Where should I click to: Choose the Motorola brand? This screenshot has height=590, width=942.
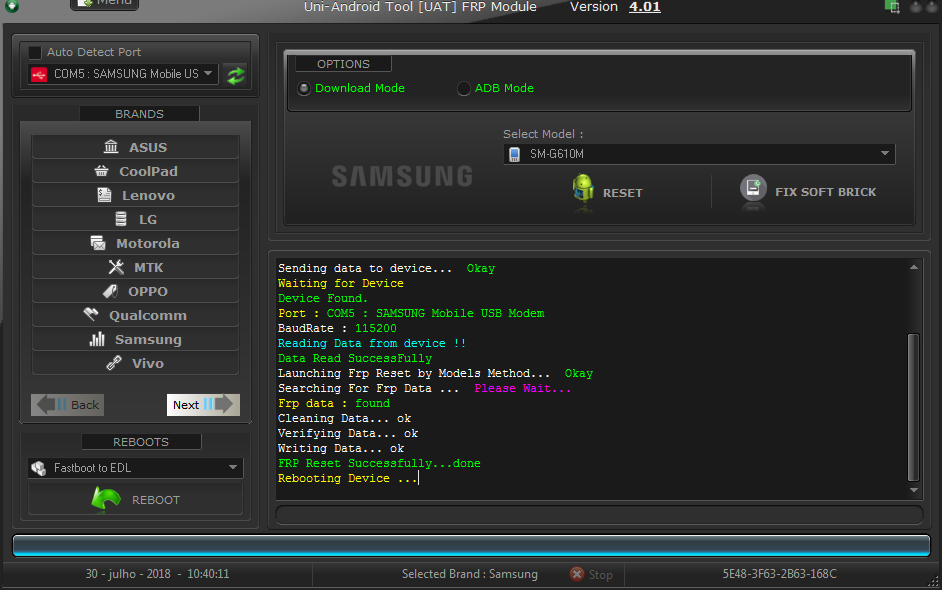pyautogui.click(x=135, y=243)
